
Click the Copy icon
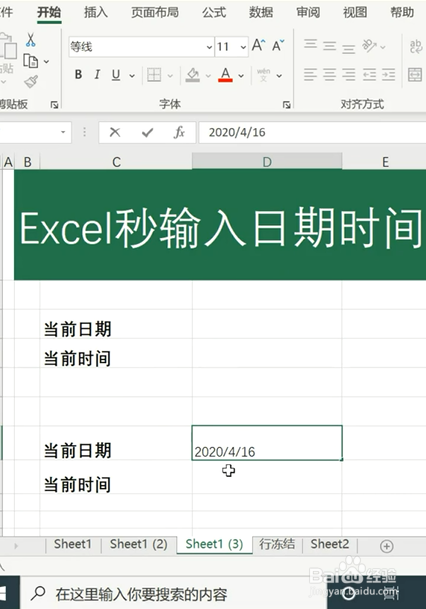[x=31, y=61]
